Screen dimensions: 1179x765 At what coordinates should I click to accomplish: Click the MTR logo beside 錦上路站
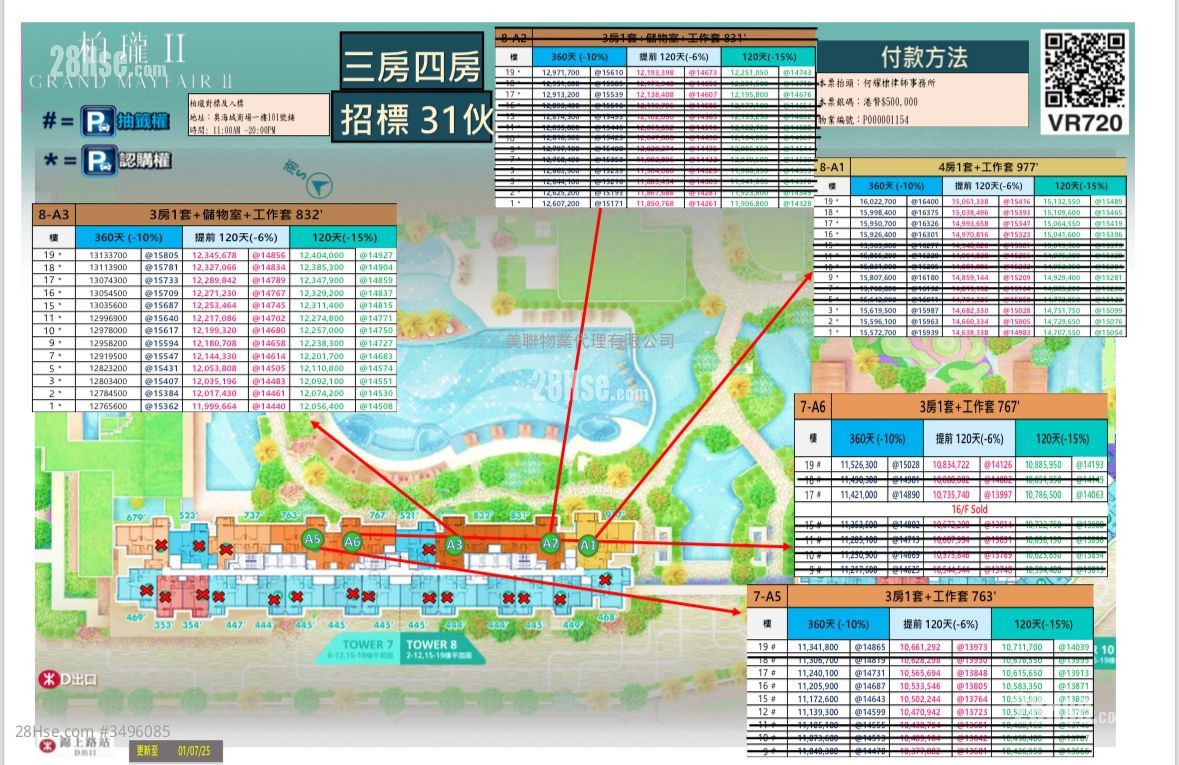click(x=47, y=745)
